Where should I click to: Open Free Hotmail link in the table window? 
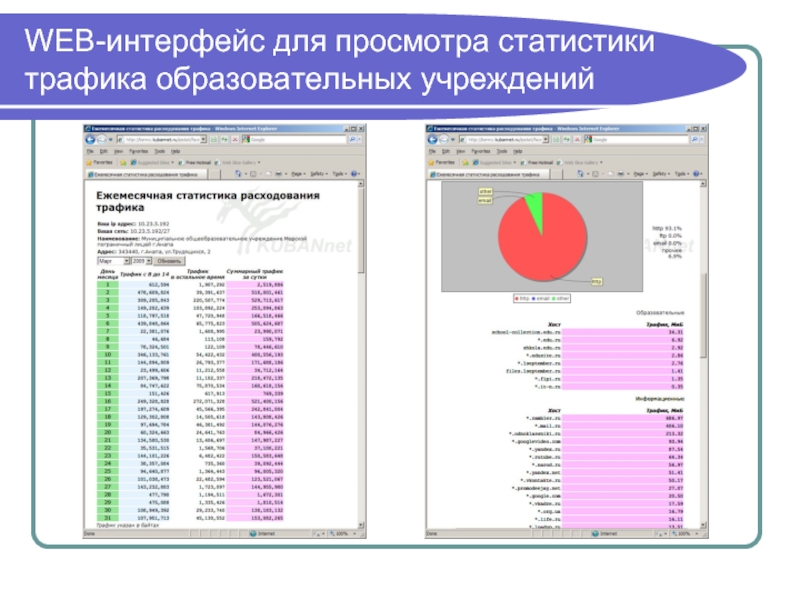click(194, 162)
